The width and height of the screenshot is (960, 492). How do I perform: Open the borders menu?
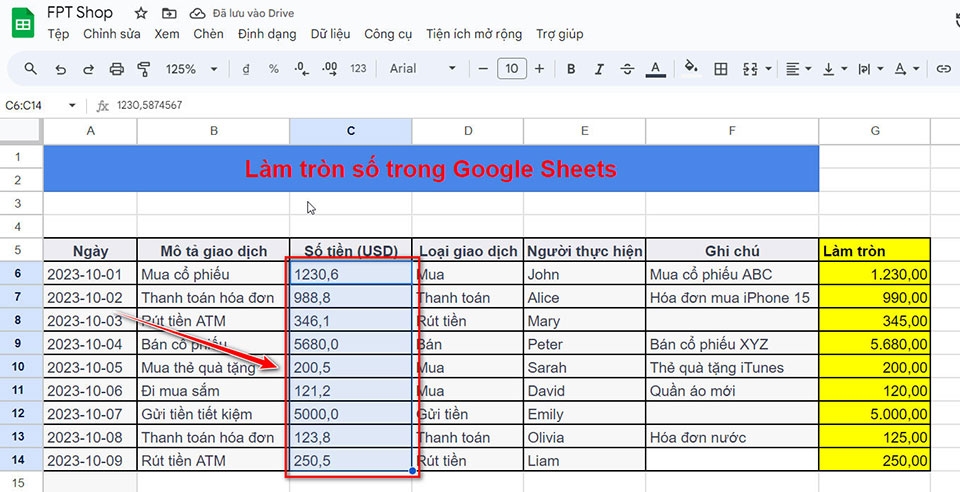pos(721,69)
